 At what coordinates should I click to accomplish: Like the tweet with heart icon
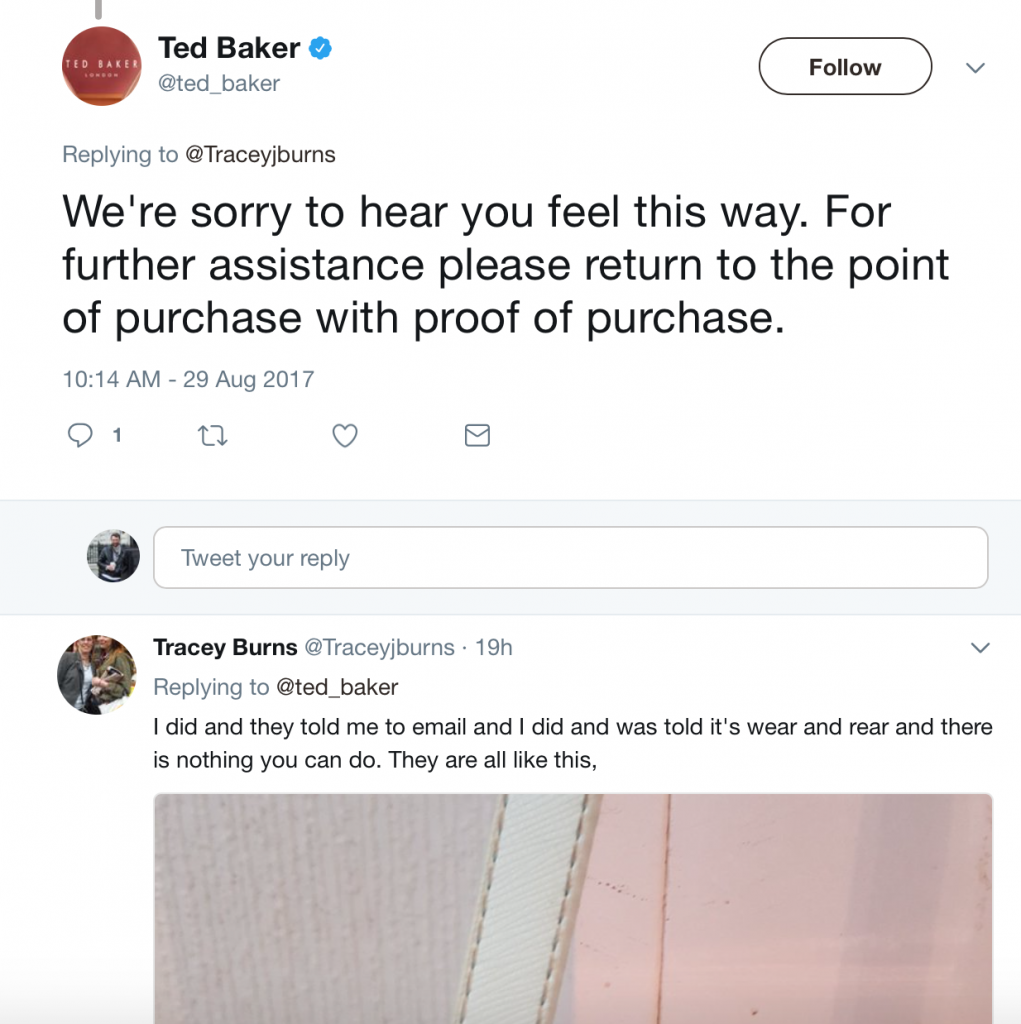[345, 436]
